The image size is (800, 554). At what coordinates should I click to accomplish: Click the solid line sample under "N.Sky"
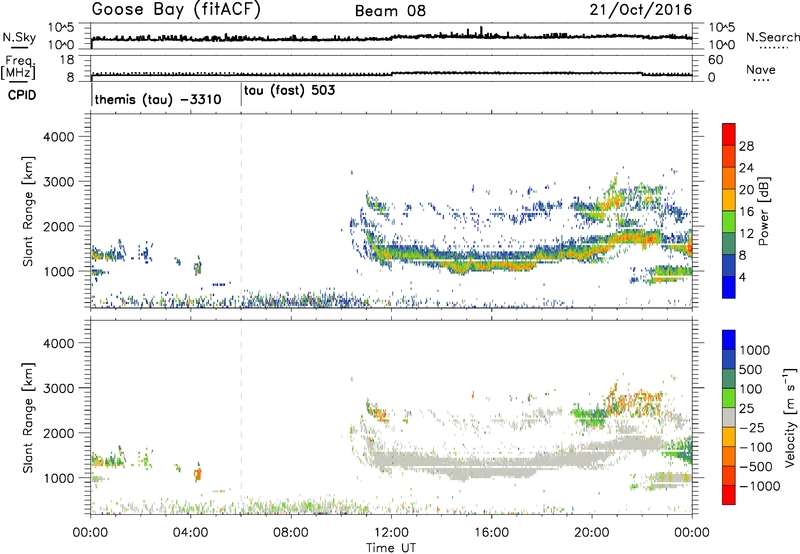click(19, 47)
